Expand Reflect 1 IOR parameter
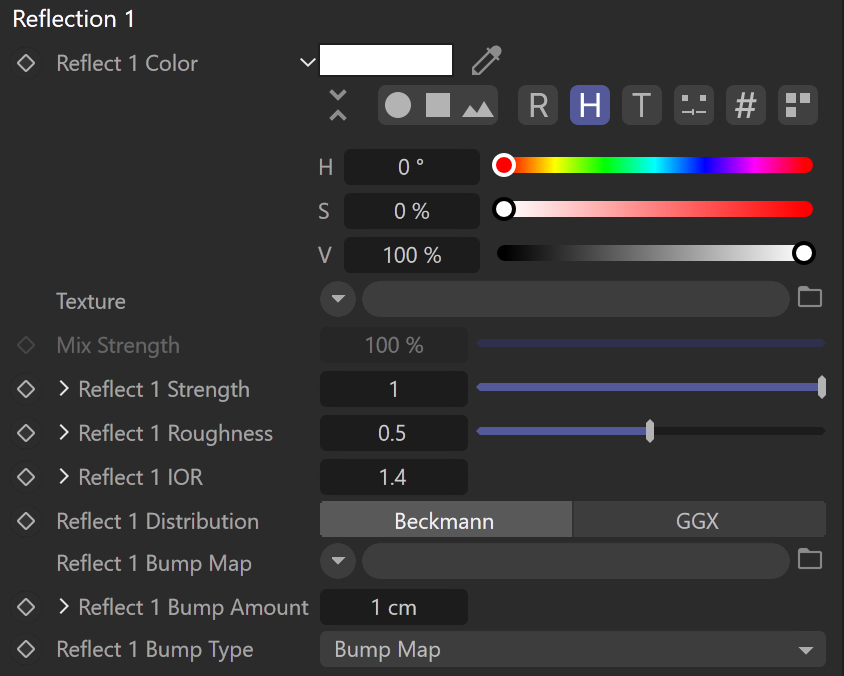The image size is (844, 676). (64, 476)
